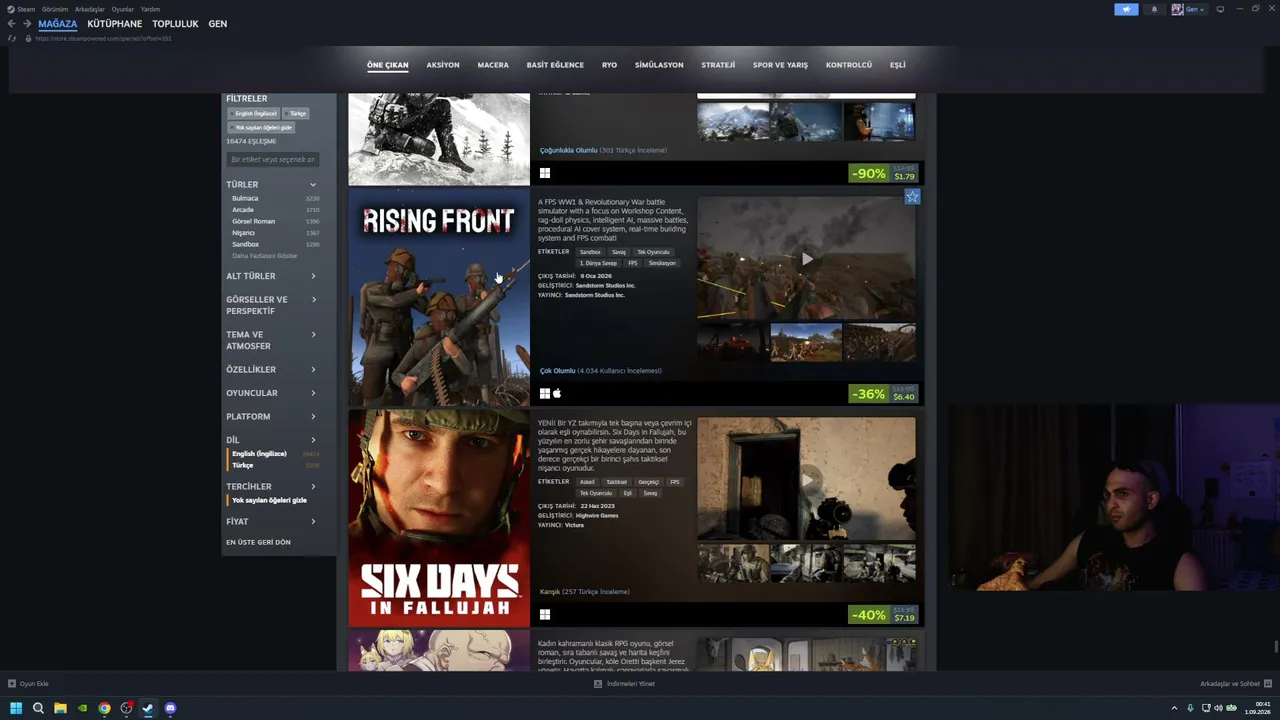This screenshot has height=720, width=1280.
Task: Open the Arkadaşlar menu
Action: [90, 9]
